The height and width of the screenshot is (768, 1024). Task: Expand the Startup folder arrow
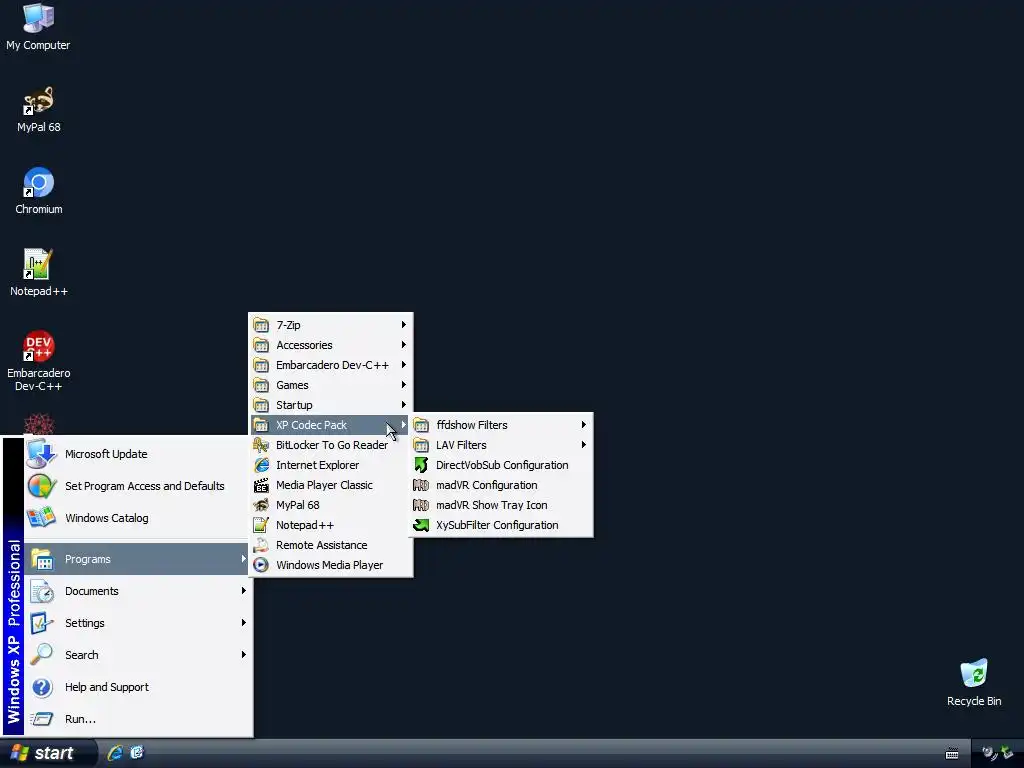tap(404, 405)
